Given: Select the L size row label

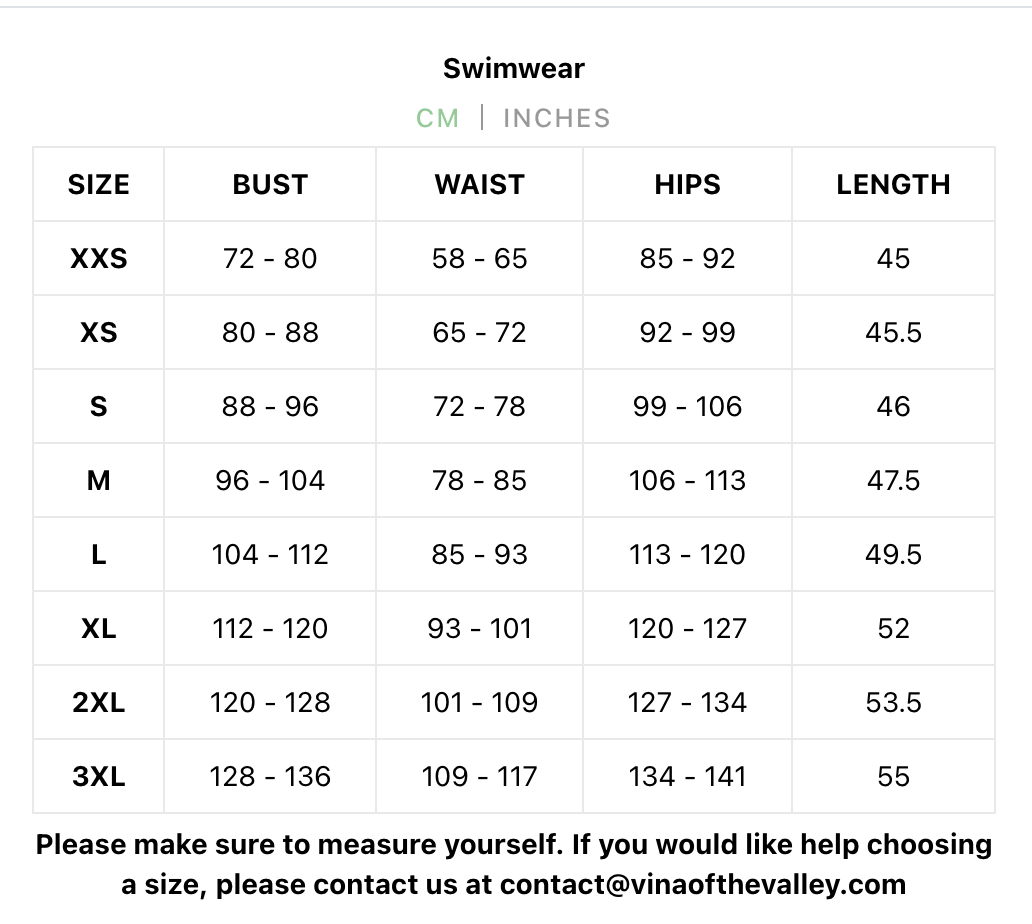Looking at the screenshot, I should 99,555.
